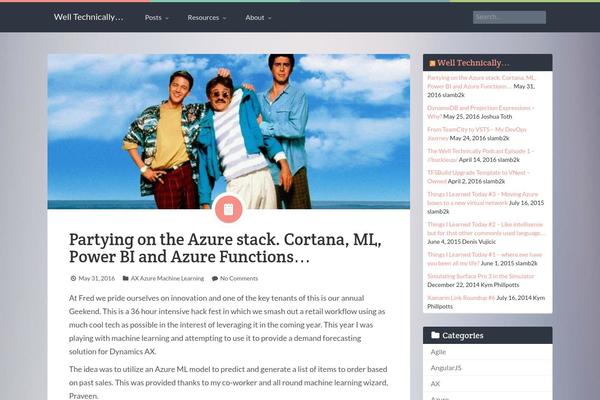Open sidebar post From TeamCity to VSTS
This screenshot has width=600, height=400.
(x=477, y=134)
